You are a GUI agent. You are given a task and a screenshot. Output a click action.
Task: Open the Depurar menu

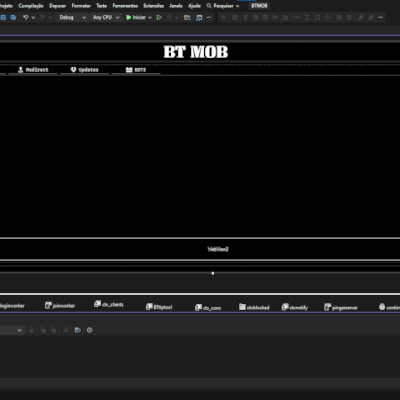(x=58, y=6)
